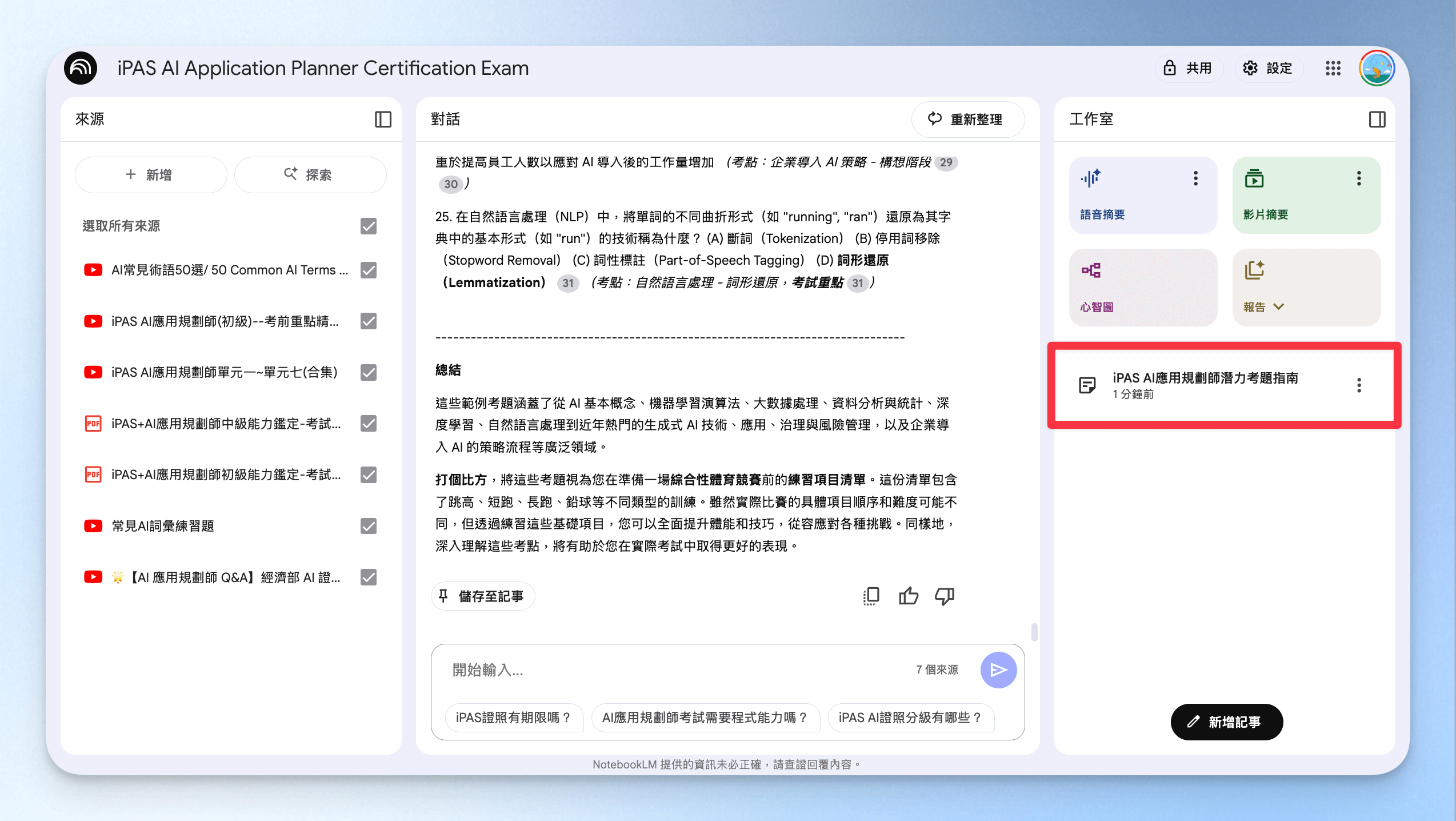Collapse the 來源 sources panel icon

tap(383, 119)
